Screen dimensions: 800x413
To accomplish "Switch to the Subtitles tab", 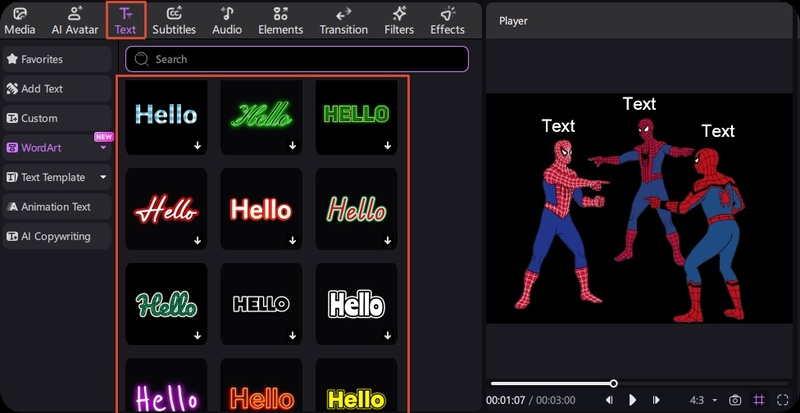I will [x=174, y=21].
